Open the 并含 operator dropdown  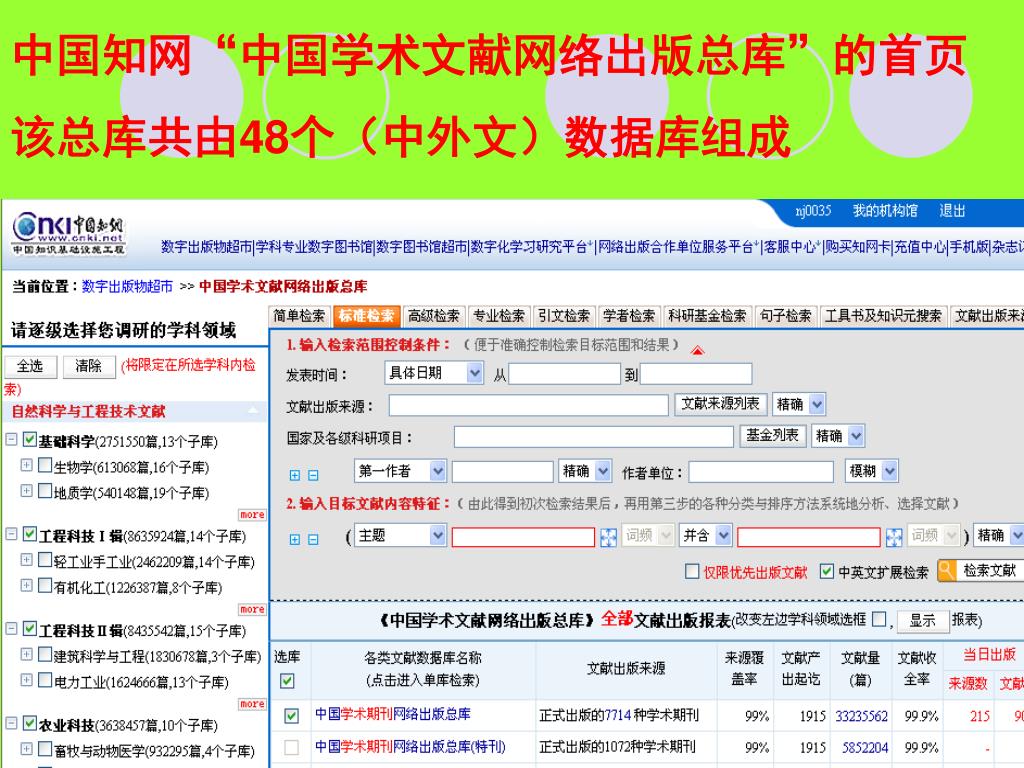[705, 536]
